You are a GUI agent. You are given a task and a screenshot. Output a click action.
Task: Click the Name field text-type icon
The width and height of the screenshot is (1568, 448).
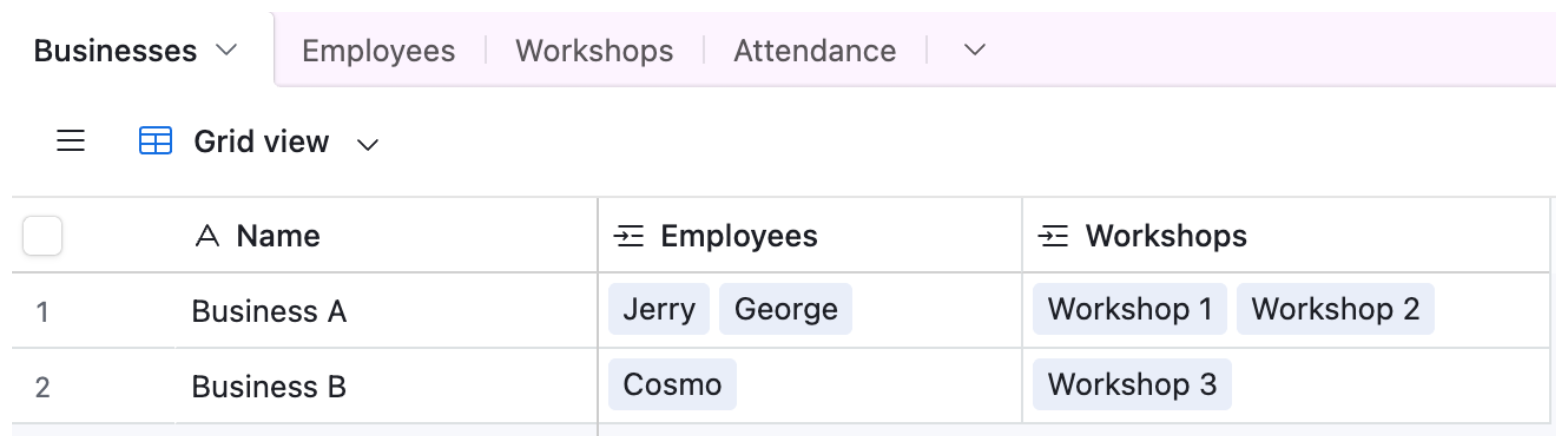click(207, 236)
